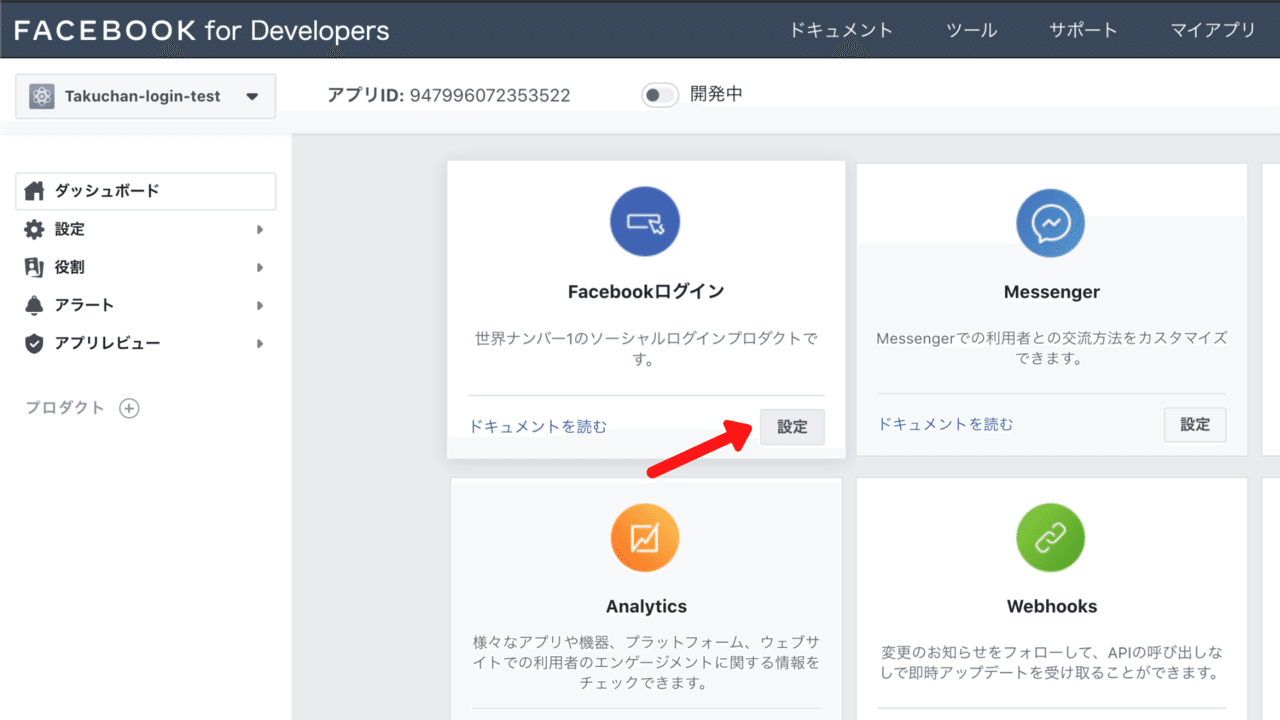The image size is (1280, 720).
Task: Click the shield icon next to アプリレビュー
Action: click(x=34, y=343)
